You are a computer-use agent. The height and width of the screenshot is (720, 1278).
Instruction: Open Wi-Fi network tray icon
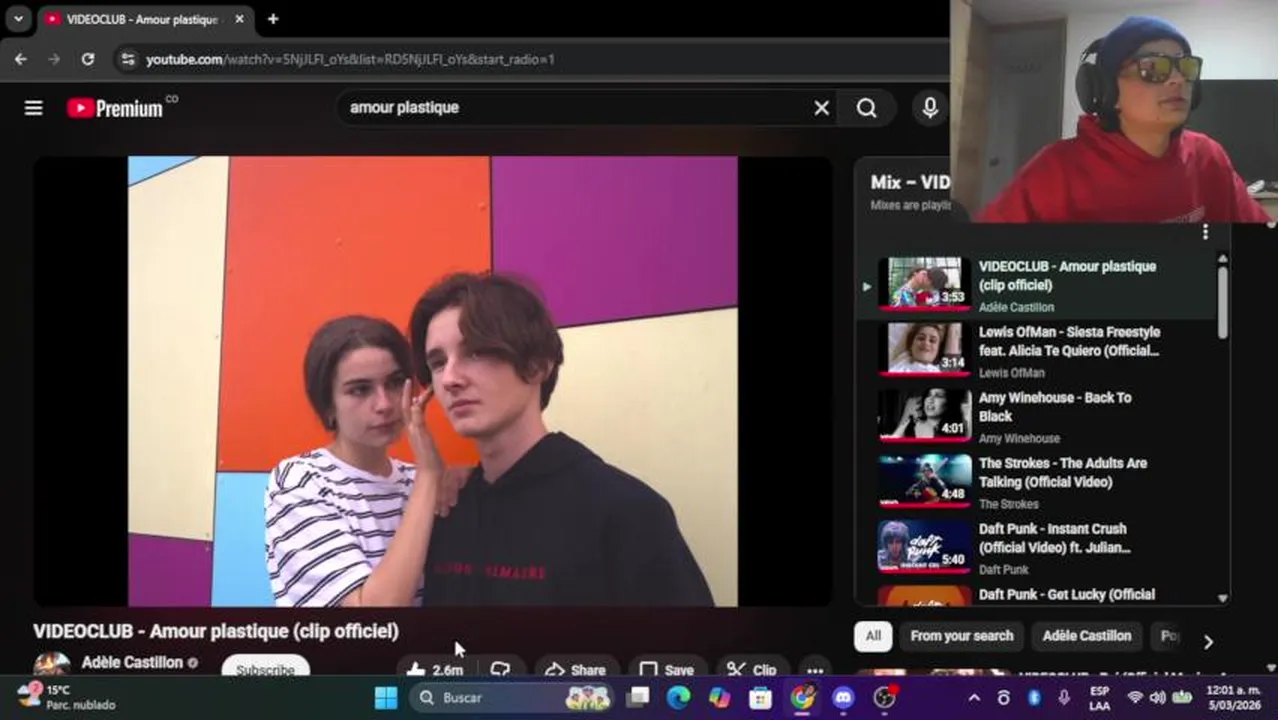(1135, 698)
